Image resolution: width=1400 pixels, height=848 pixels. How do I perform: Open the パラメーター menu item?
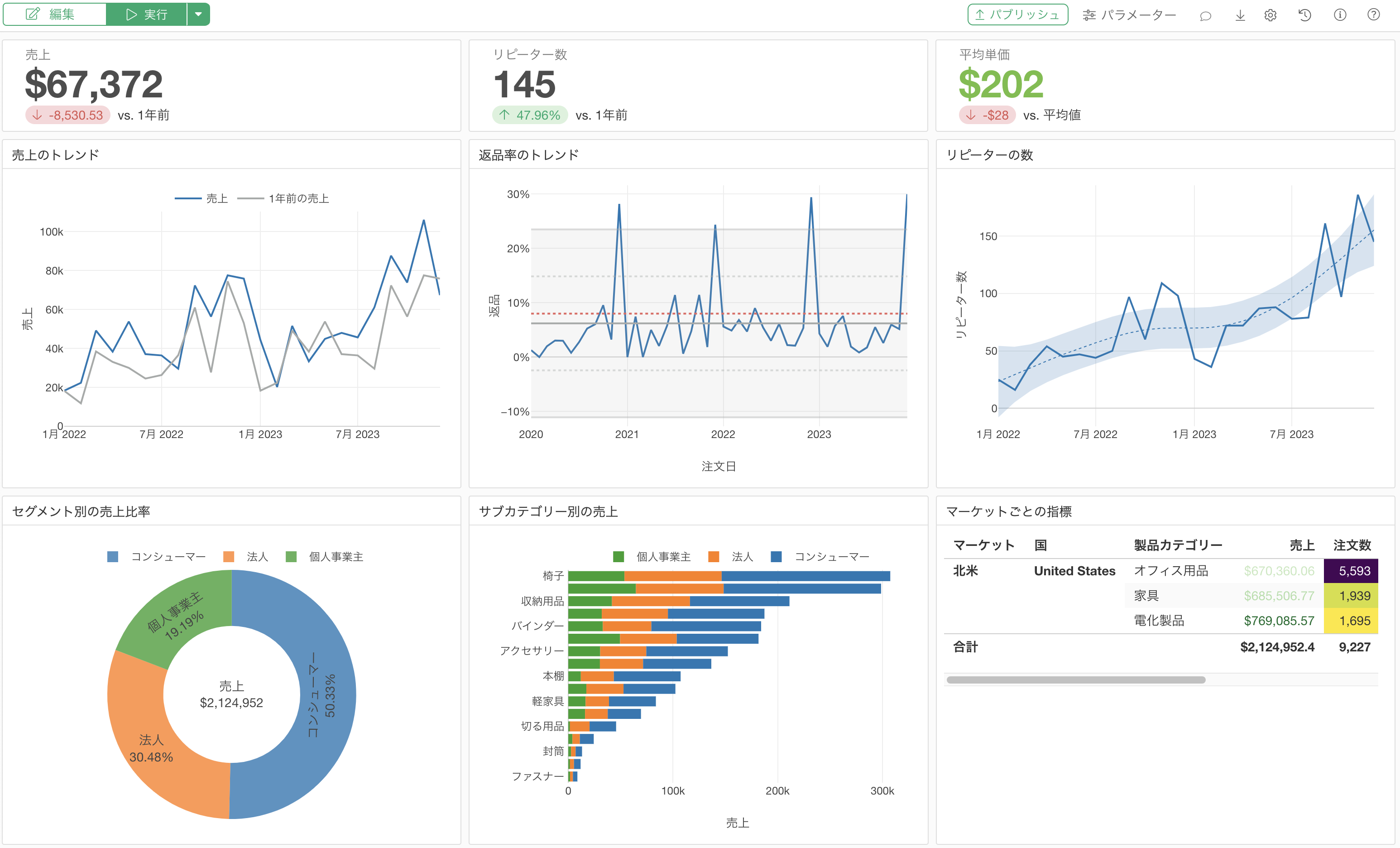1129,15
